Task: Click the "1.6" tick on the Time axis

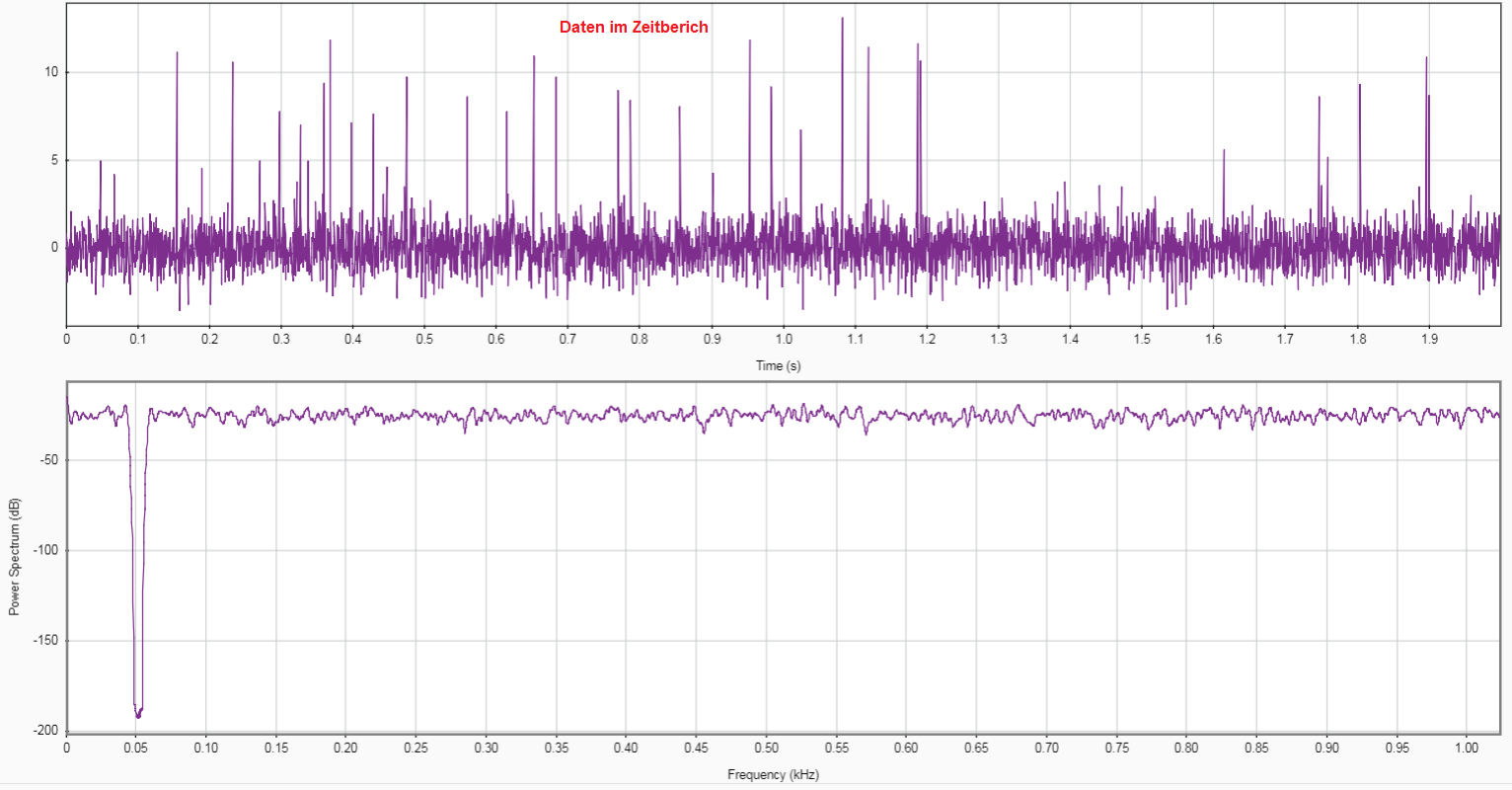Action: point(1213,340)
